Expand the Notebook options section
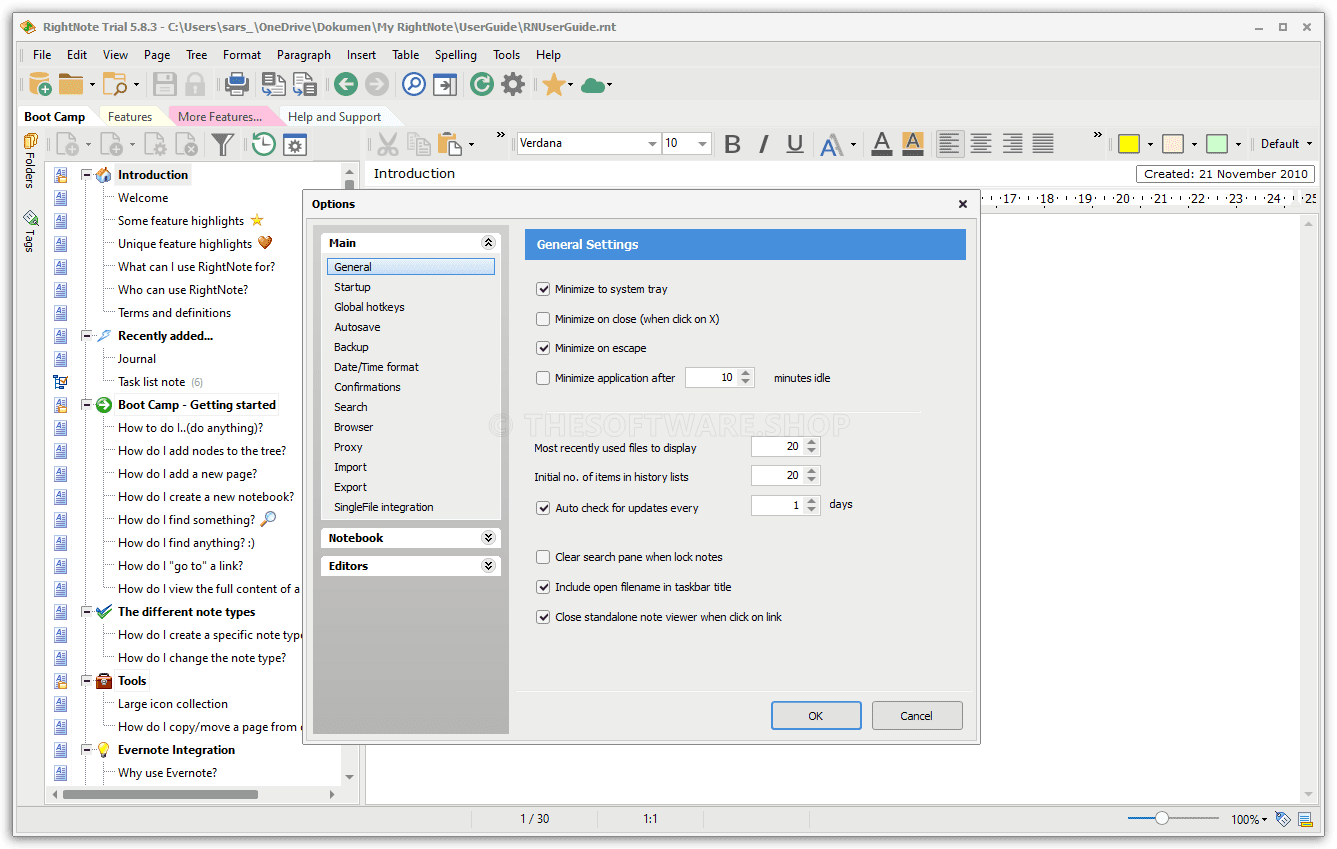This screenshot has width=1337, height=849. (x=488, y=538)
